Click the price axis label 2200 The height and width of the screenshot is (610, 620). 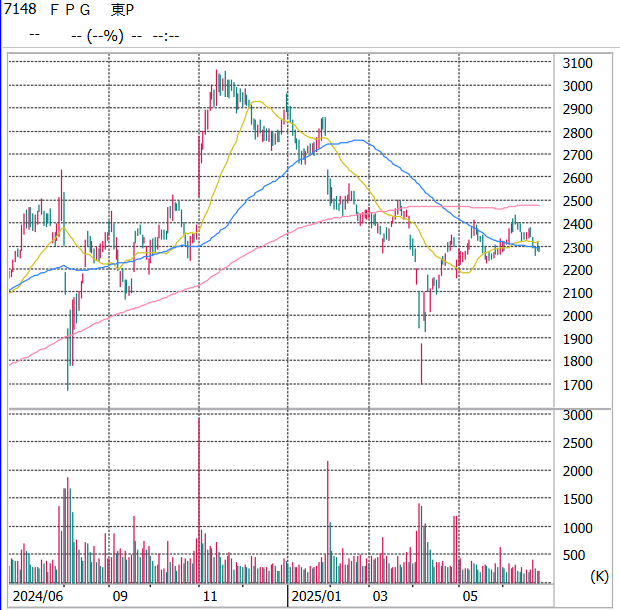coord(577,270)
